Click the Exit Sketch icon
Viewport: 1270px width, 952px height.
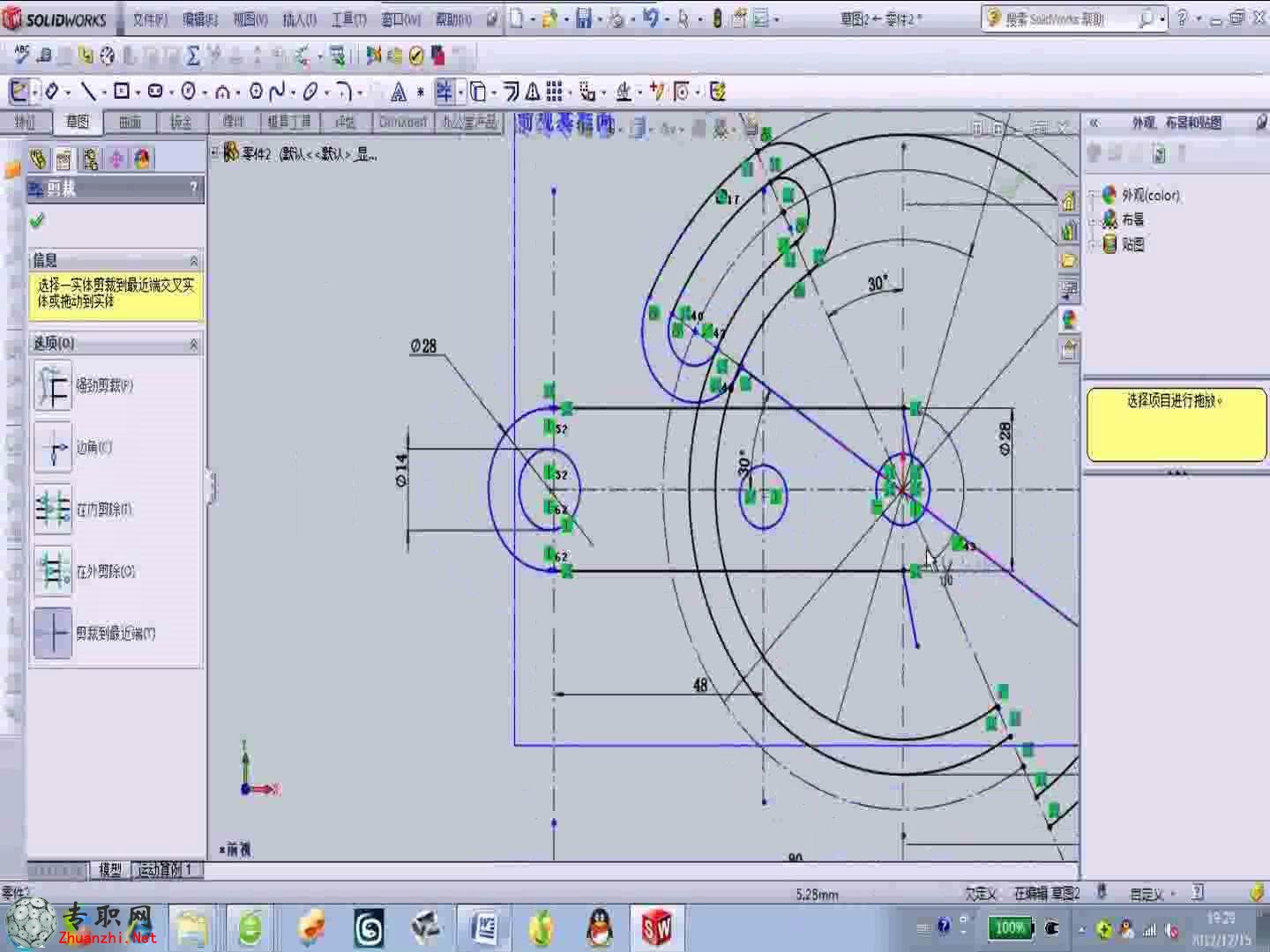tap(18, 91)
